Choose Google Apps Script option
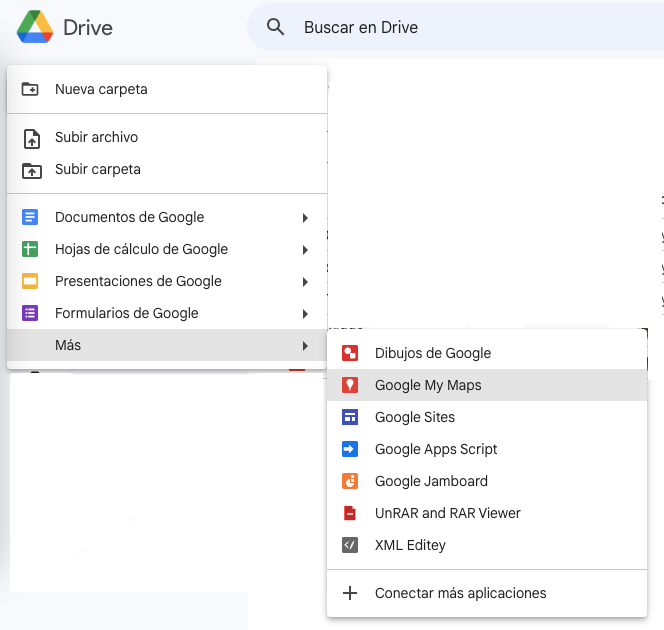This screenshot has width=664, height=630. coord(435,449)
